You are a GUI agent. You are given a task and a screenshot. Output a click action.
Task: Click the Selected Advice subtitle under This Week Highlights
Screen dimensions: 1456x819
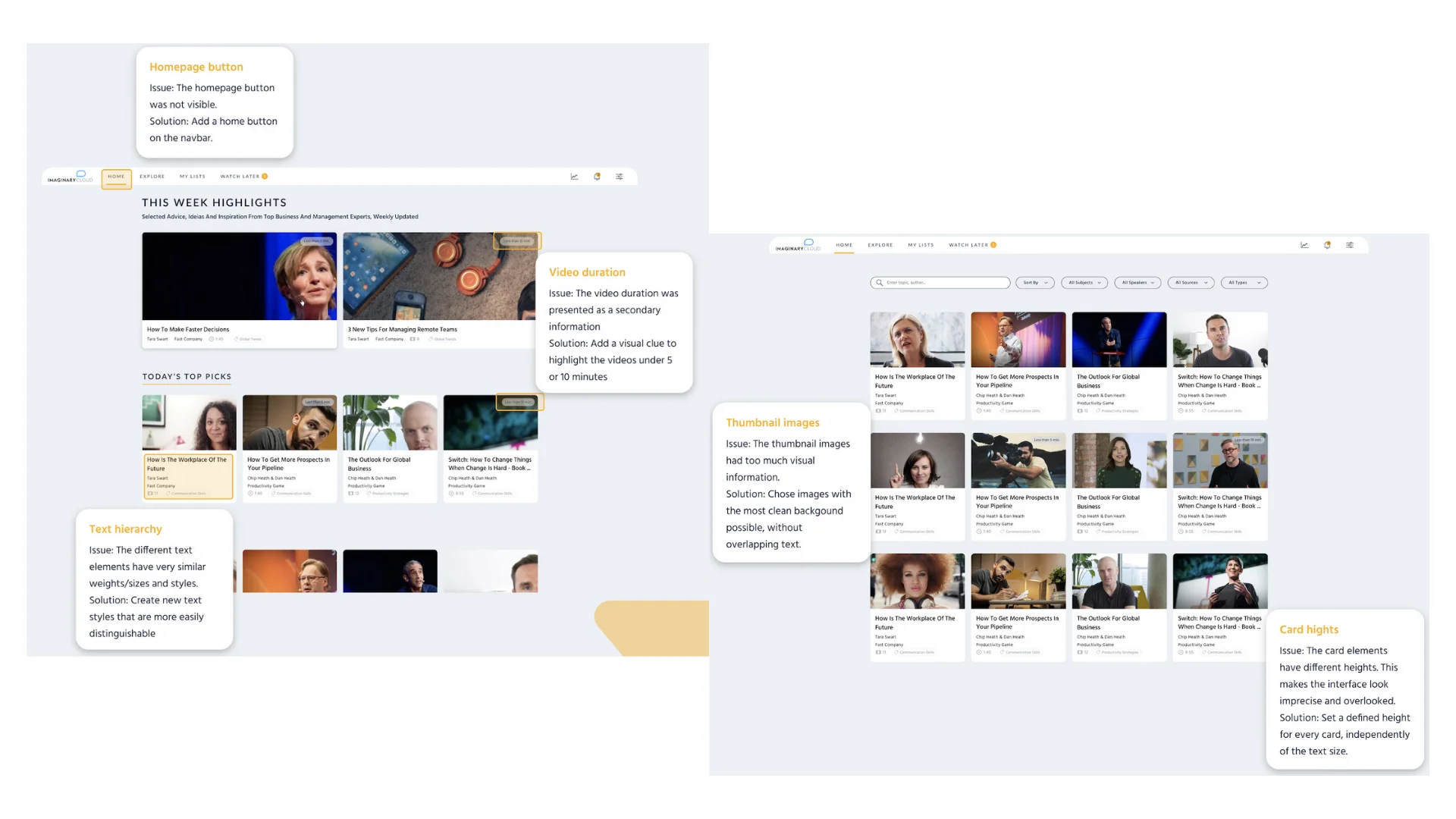[280, 217]
